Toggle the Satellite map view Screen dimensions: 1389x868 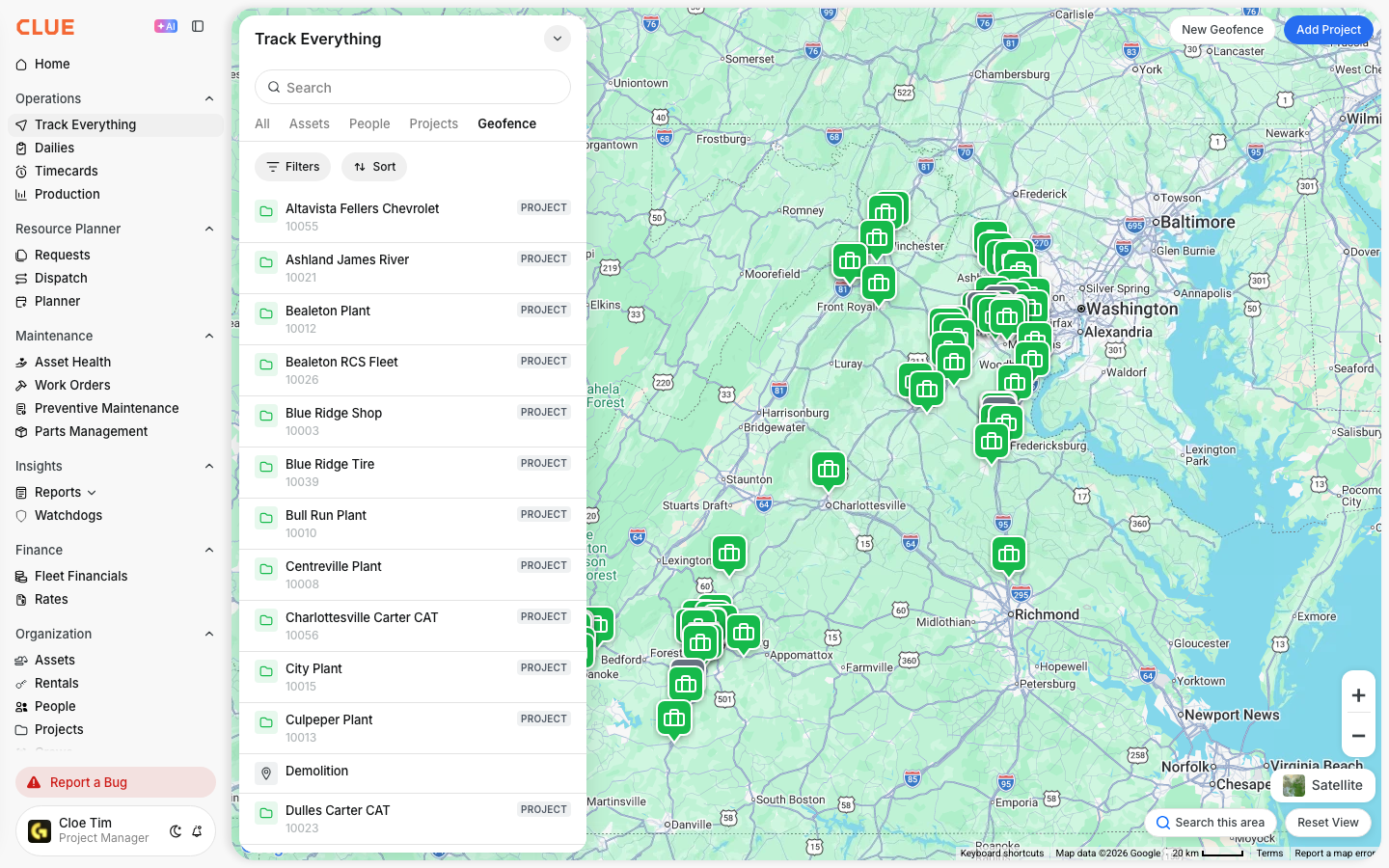pyautogui.click(x=1322, y=785)
